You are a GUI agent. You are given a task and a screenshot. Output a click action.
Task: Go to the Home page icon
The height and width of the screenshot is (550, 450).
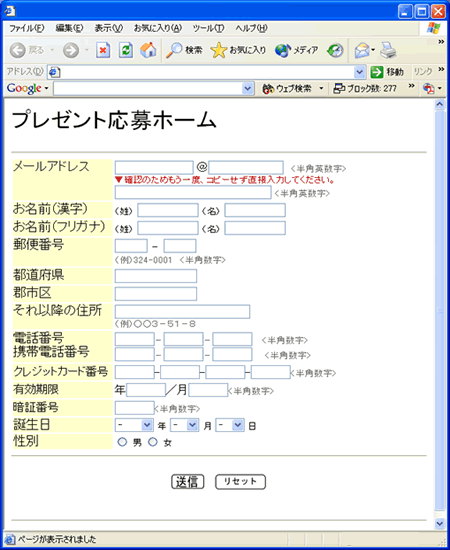(148, 50)
